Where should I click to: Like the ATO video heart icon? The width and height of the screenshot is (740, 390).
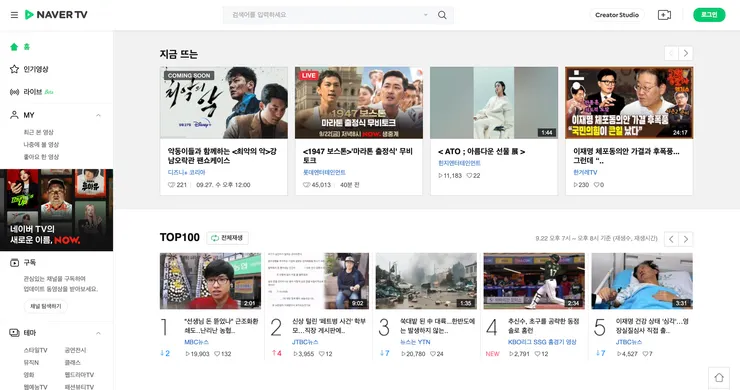(470, 176)
